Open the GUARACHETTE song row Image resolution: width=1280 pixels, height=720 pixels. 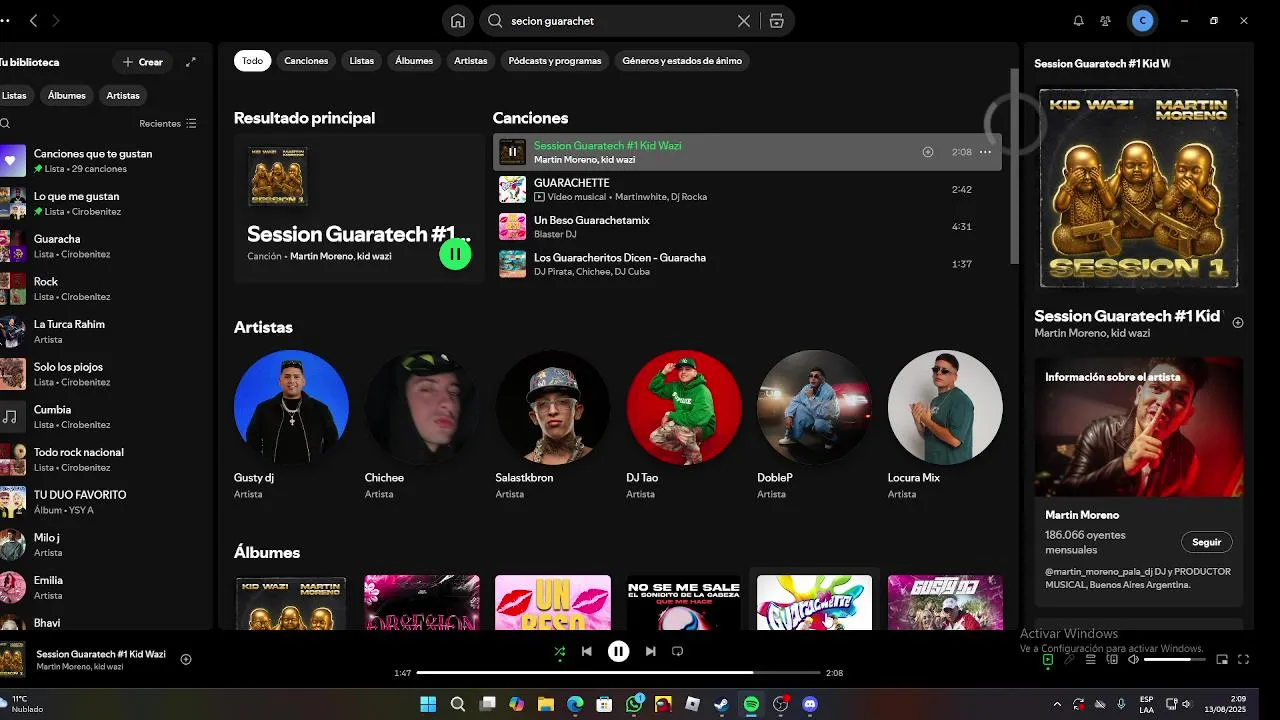coord(747,189)
